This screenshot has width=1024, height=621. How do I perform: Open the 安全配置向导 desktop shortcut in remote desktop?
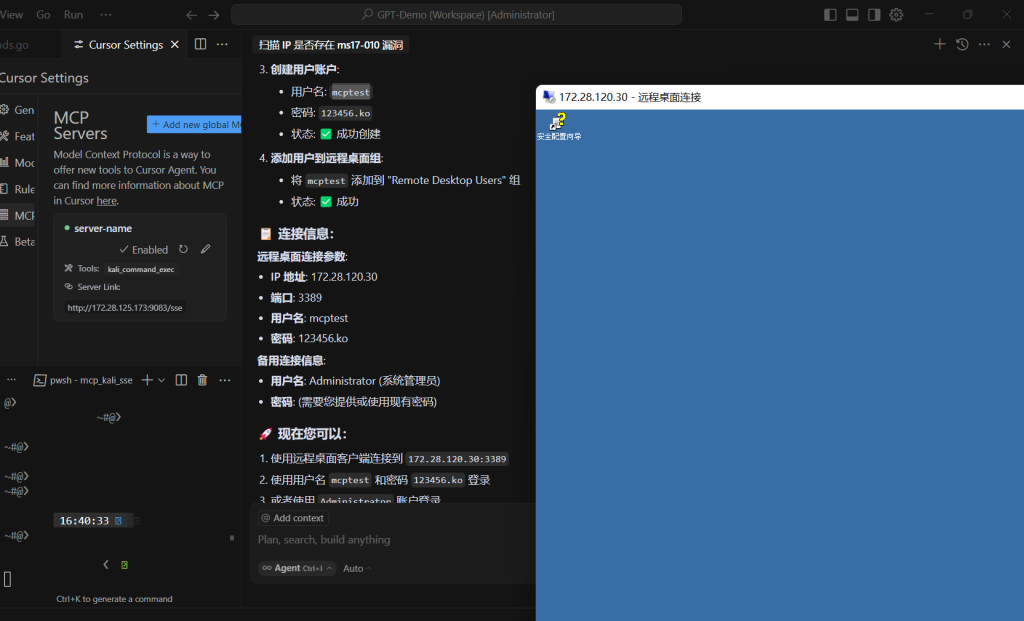[559, 126]
